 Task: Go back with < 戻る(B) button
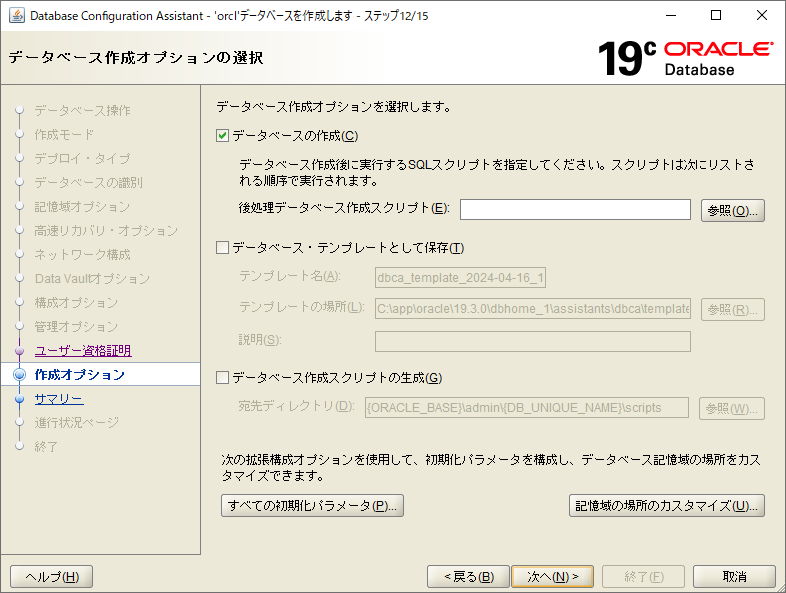tap(468, 576)
